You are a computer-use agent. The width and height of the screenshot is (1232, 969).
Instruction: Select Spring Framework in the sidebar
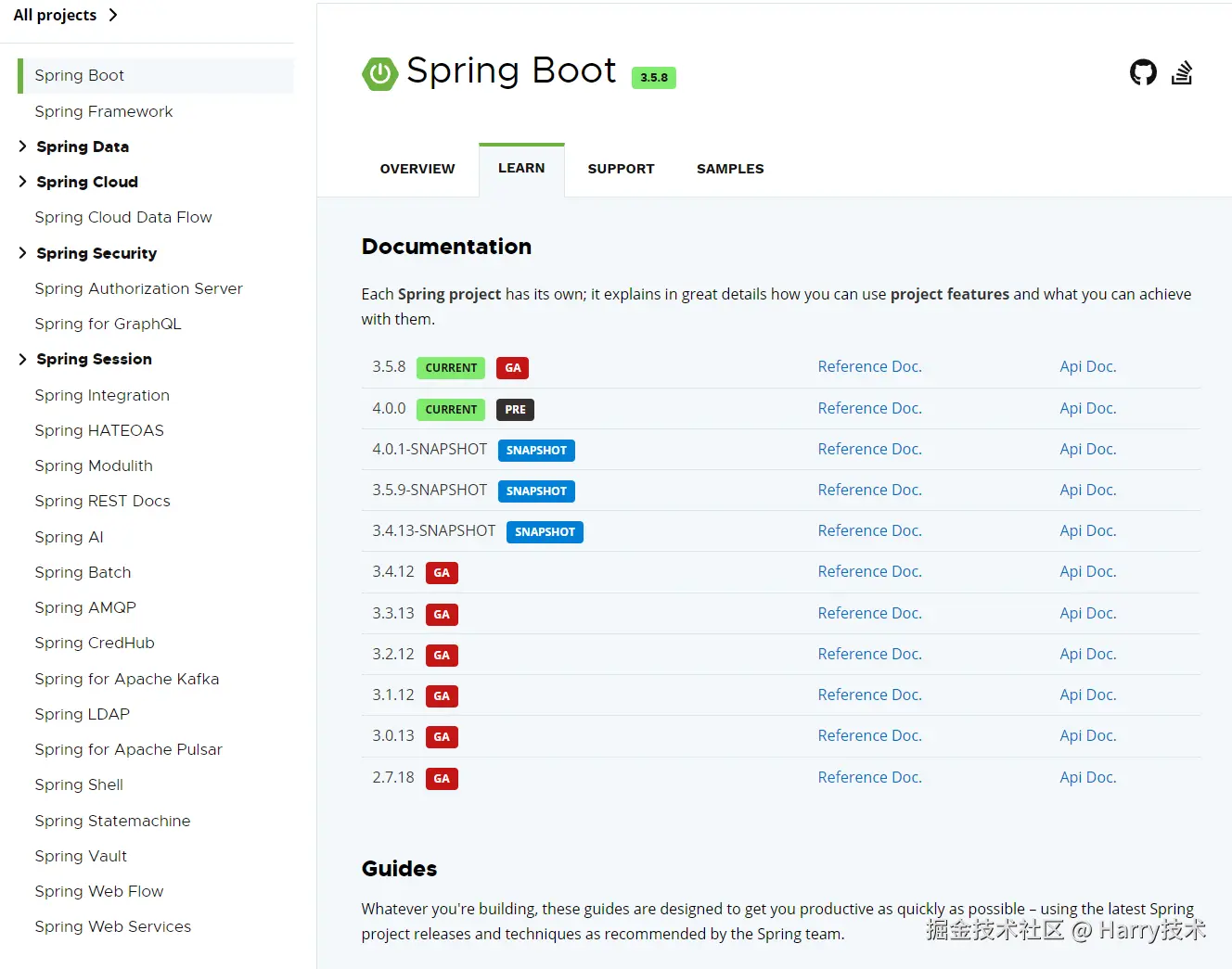tap(104, 111)
